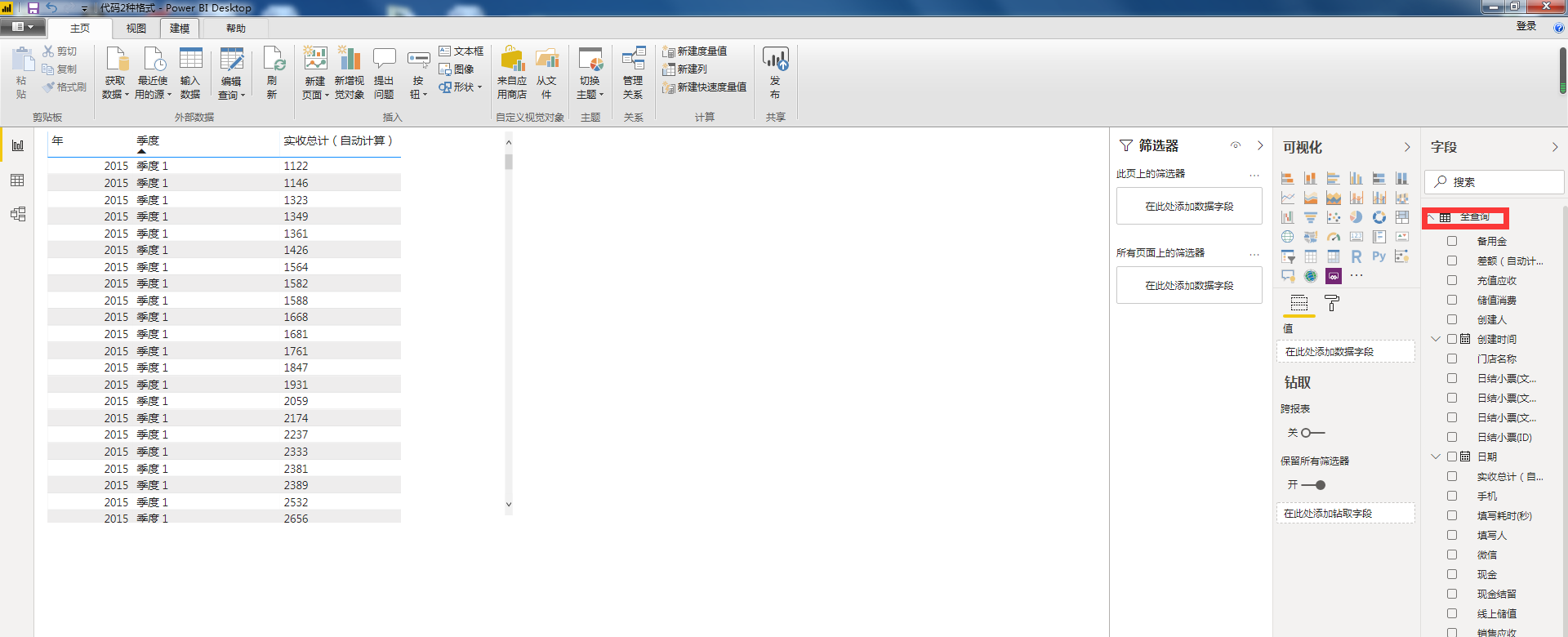Tick the 门店名称 field checkbox

click(x=1452, y=359)
